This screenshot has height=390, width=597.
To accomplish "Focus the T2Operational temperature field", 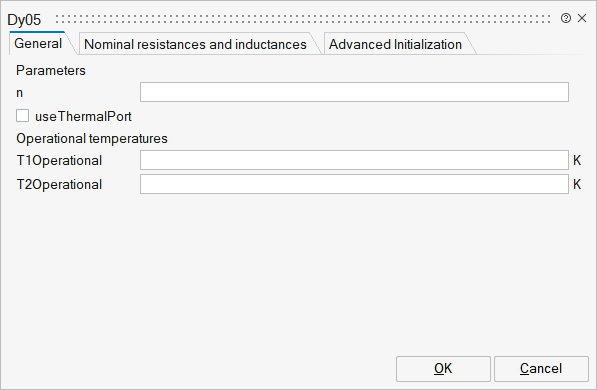I will click(x=354, y=184).
